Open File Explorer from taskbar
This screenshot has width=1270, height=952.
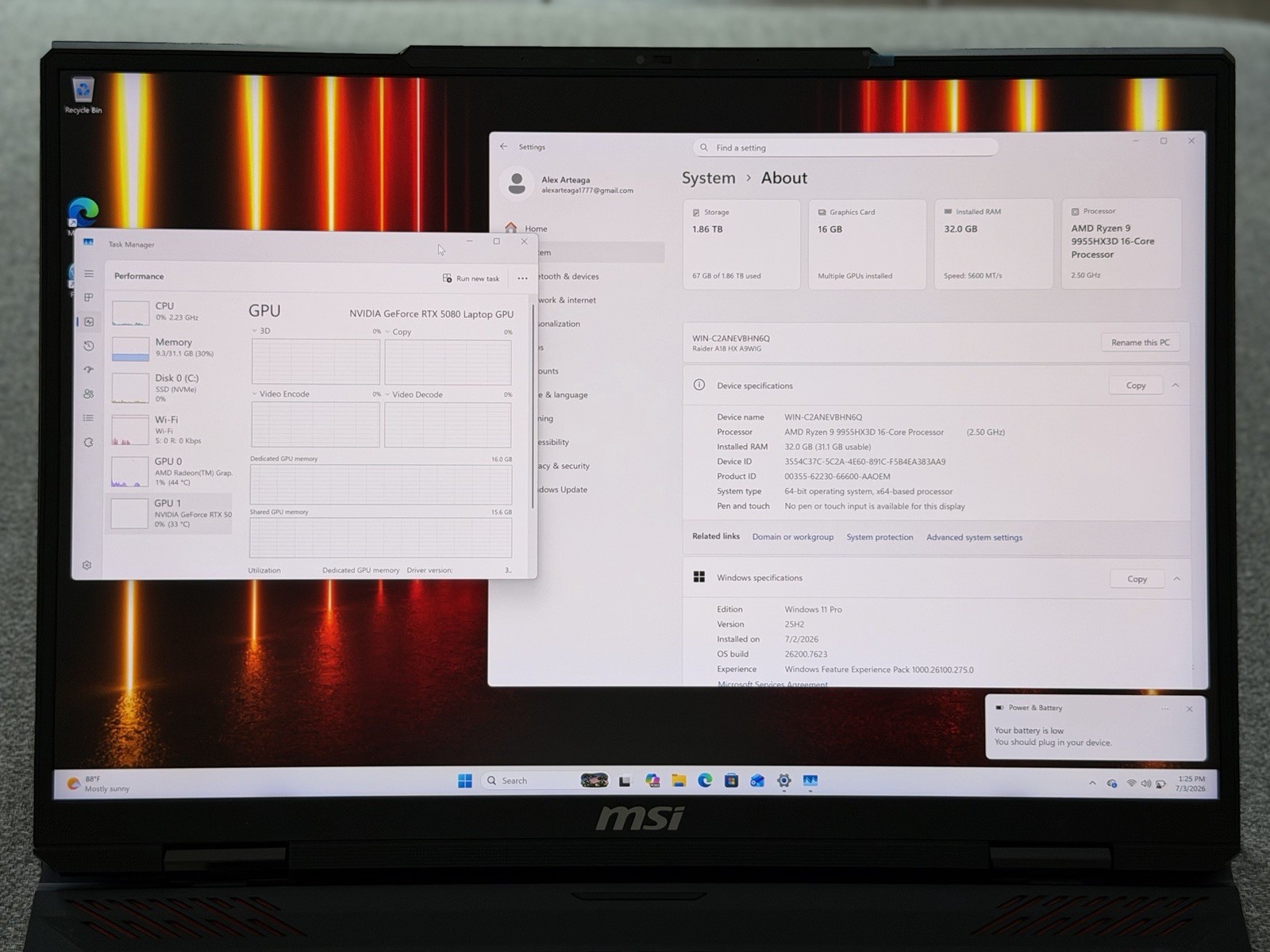tap(679, 781)
